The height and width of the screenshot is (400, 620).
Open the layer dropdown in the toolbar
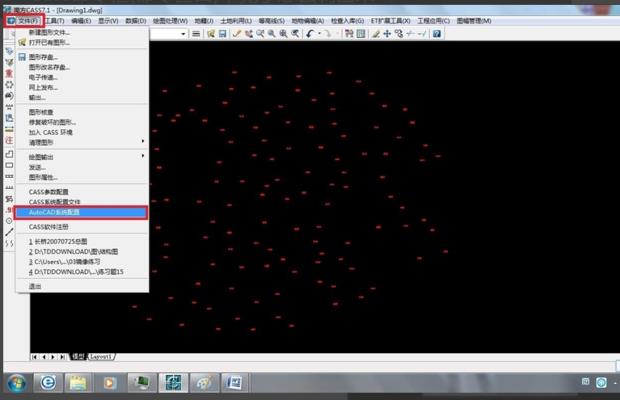184,34
